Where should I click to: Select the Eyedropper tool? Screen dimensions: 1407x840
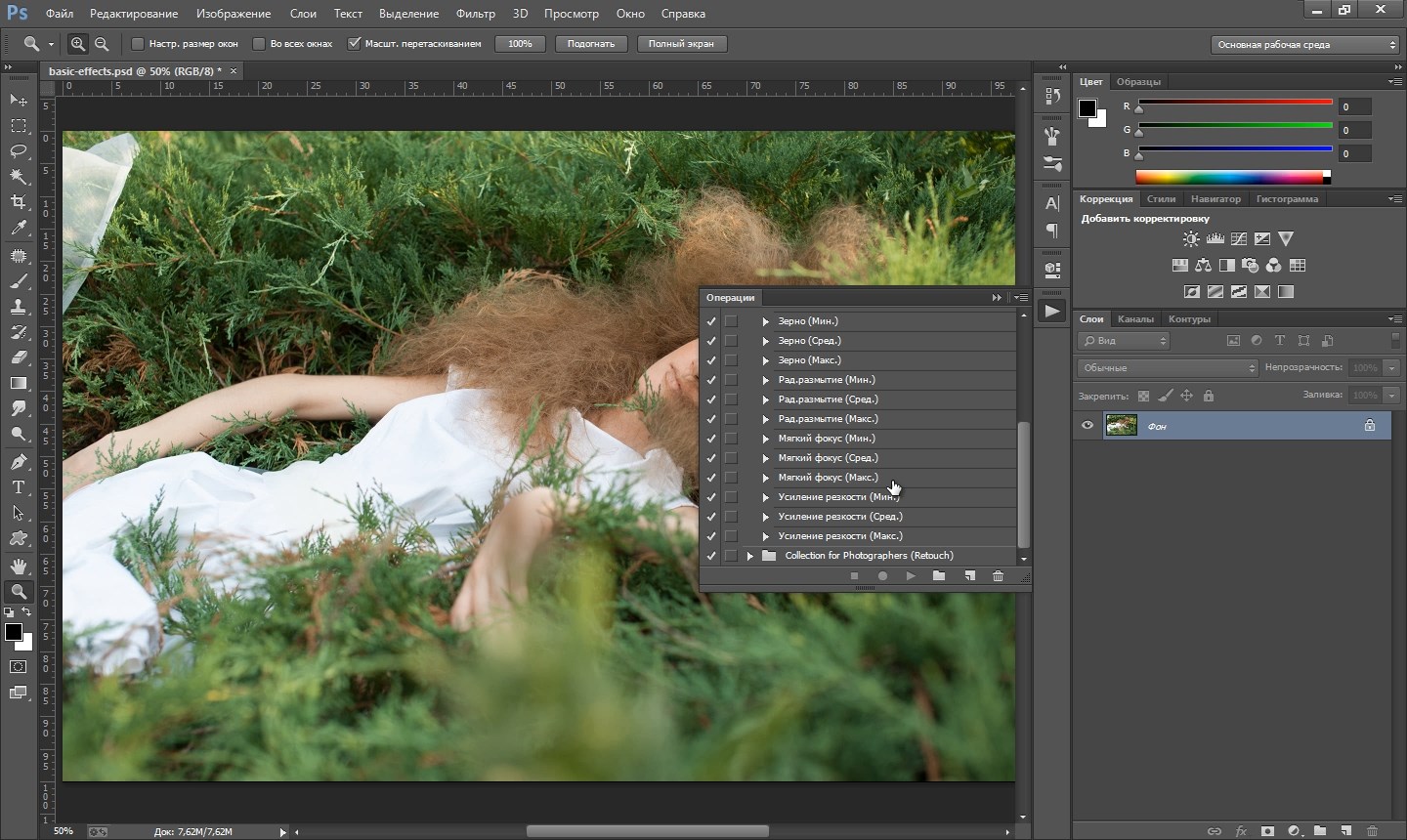pos(19,229)
